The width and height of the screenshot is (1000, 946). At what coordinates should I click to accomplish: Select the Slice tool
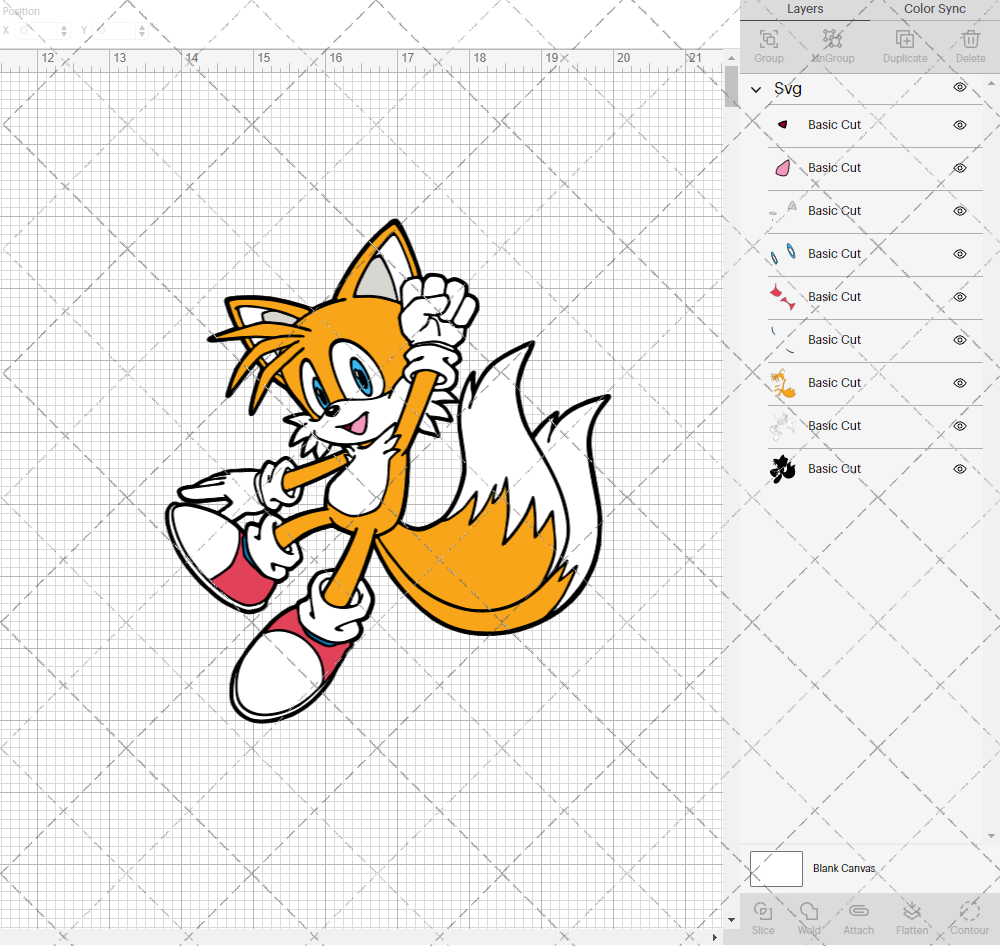click(763, 915)
